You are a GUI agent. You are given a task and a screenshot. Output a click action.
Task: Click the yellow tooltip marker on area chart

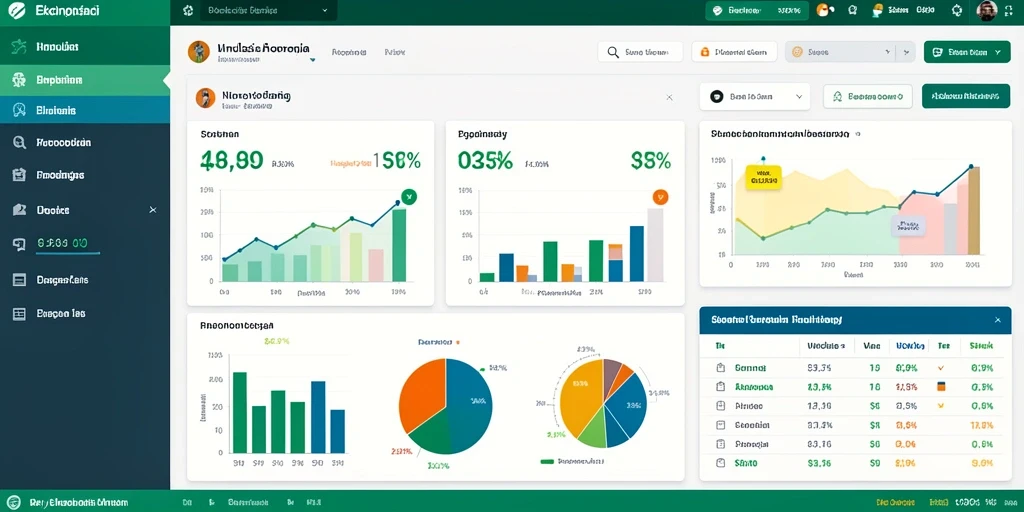point(763,176)
